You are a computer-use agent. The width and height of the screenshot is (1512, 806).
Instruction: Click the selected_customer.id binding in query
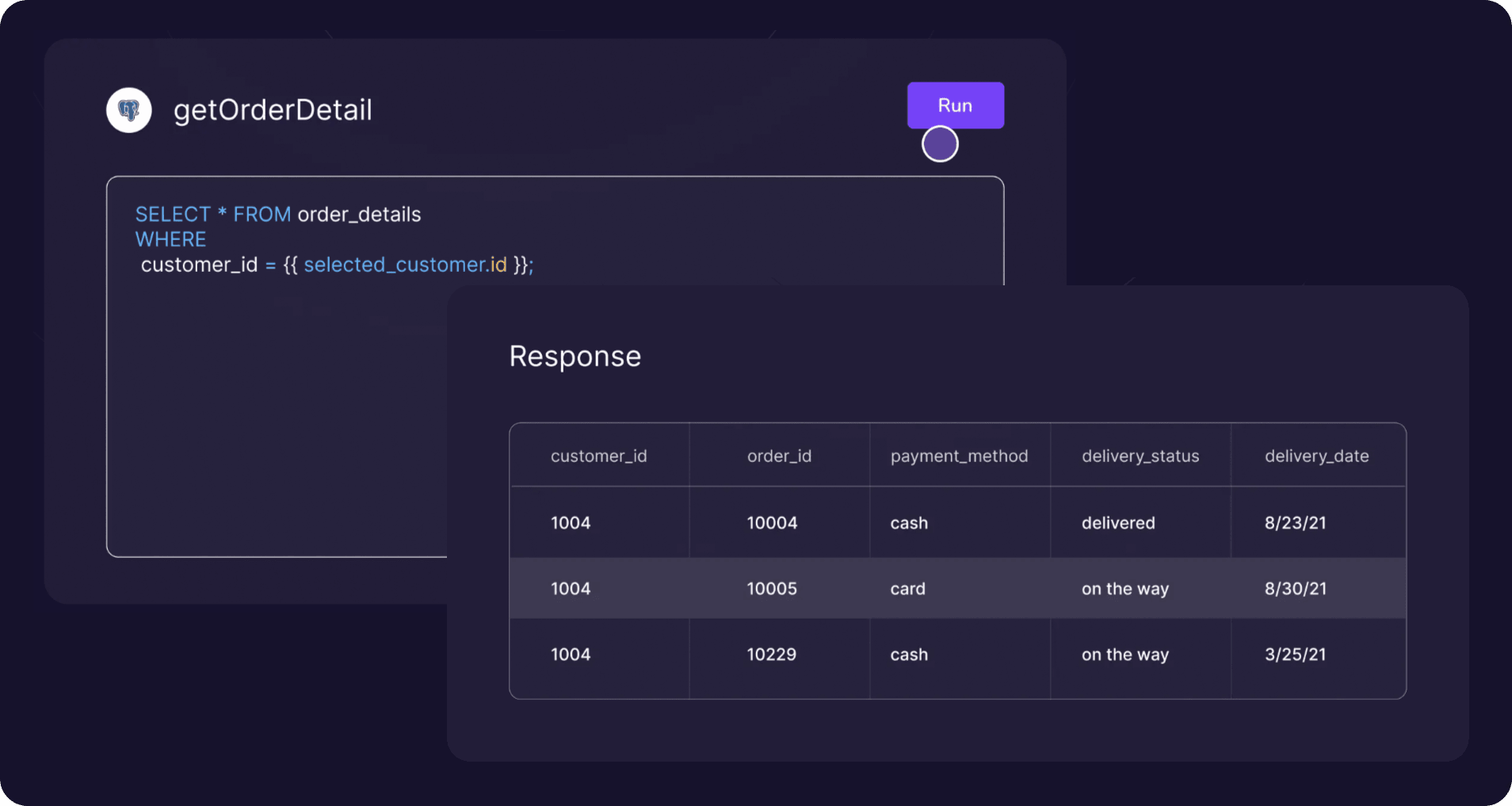[405, 265]
